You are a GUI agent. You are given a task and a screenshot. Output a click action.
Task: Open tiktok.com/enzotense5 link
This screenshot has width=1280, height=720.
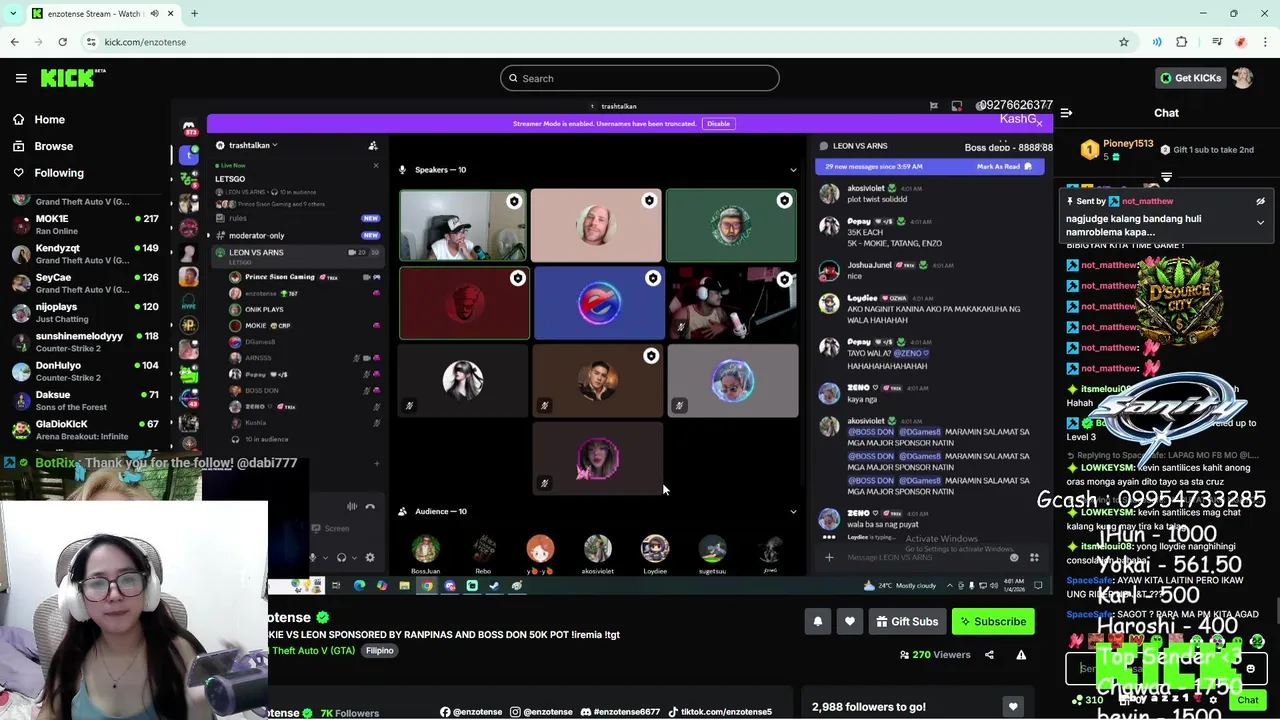[720, 712]
